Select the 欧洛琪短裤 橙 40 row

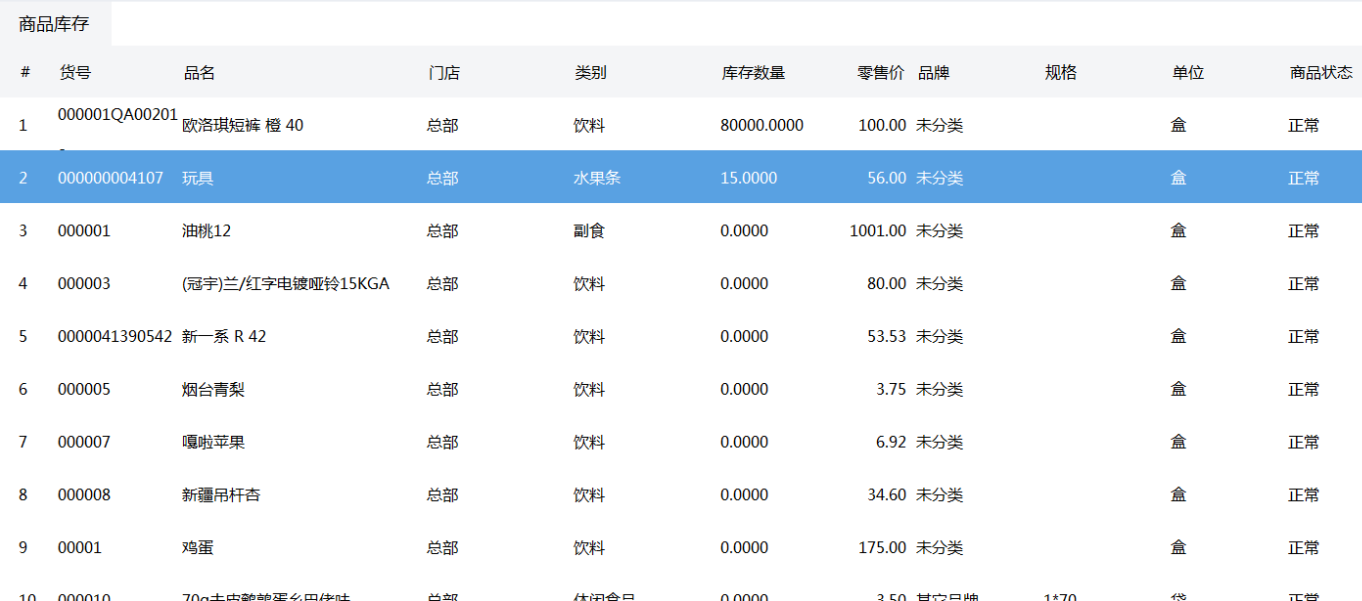pos(400,125)
